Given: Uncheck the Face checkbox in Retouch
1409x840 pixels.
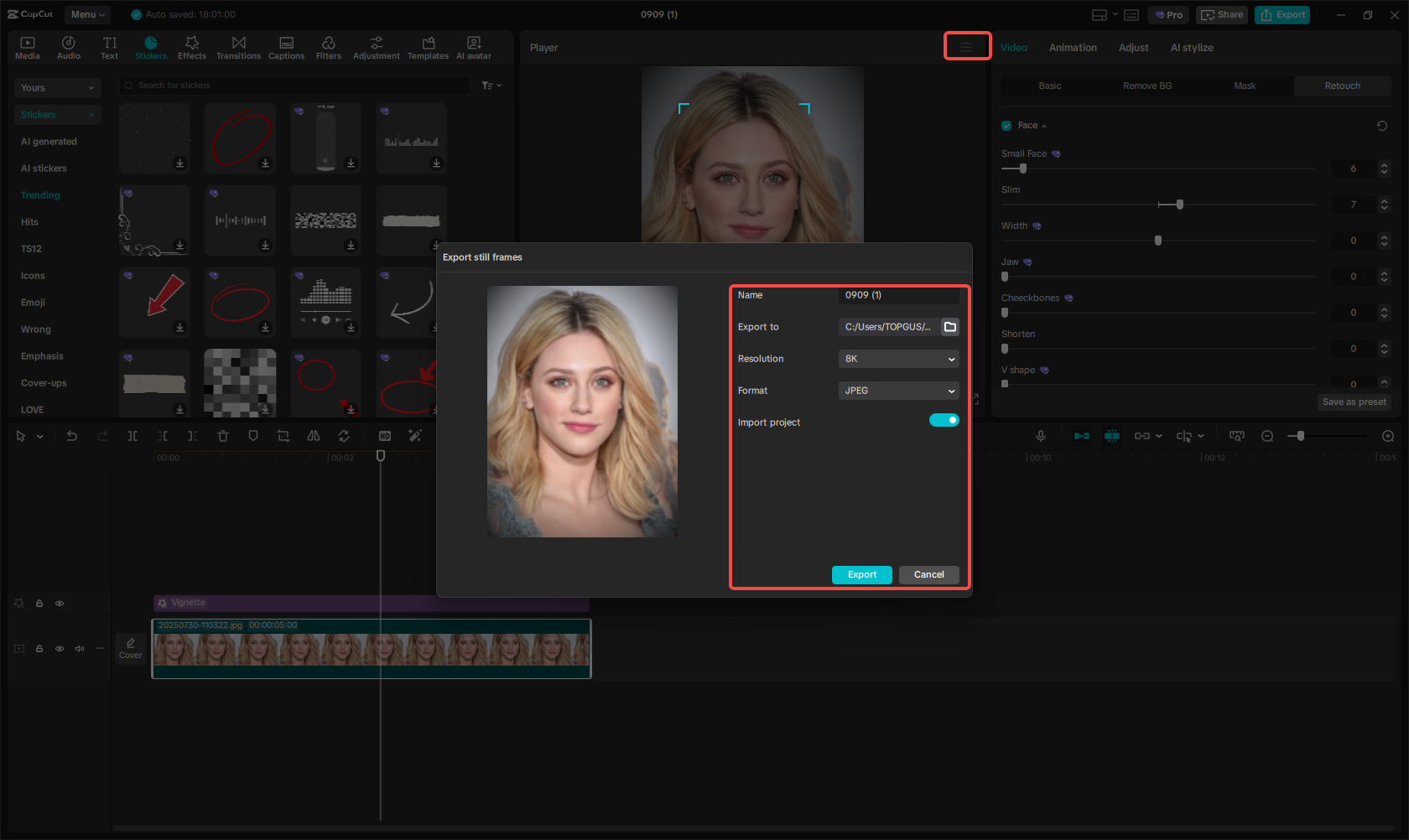Looking at the screenshot, I should 1006,126.
